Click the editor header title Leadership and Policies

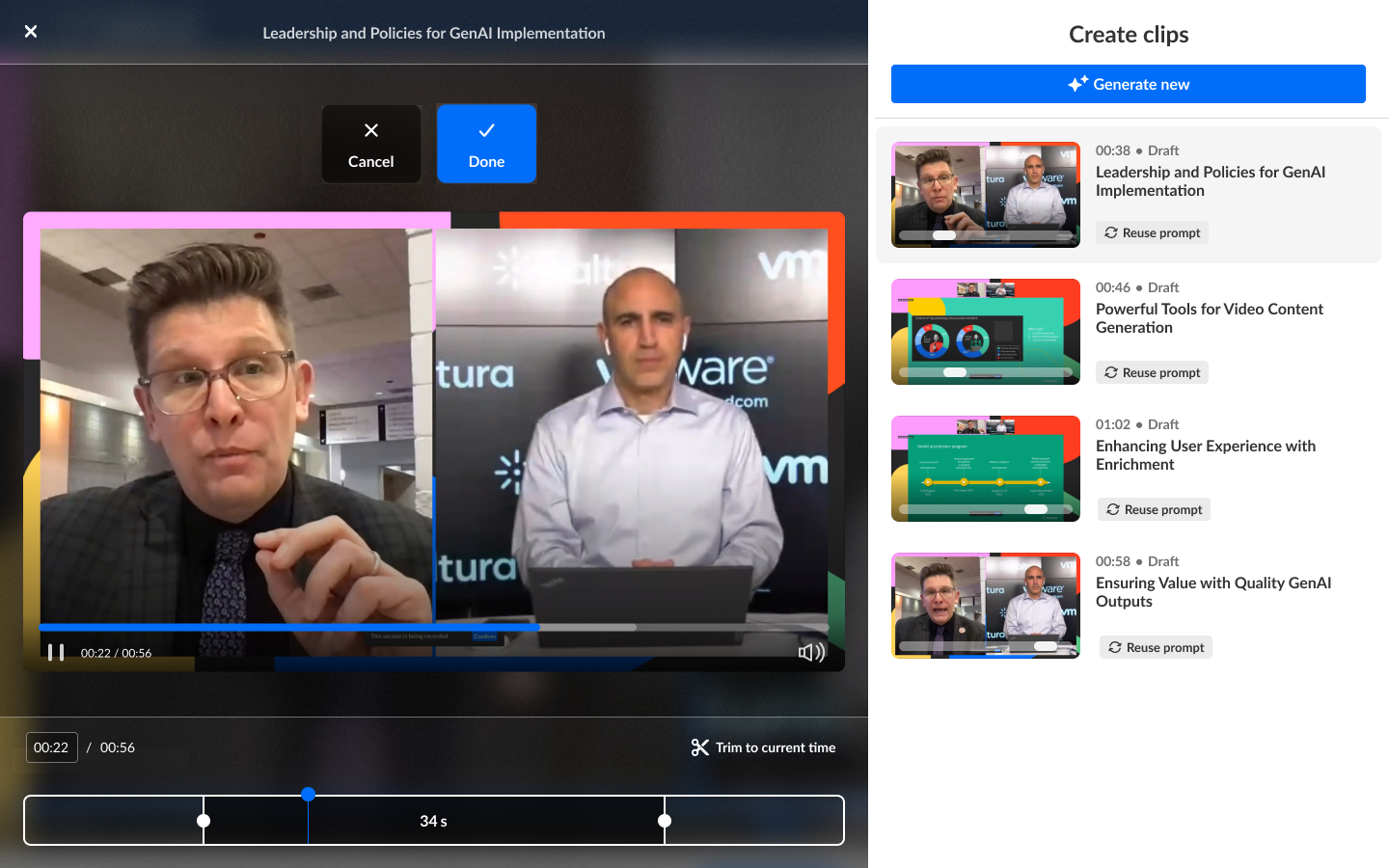click(434, 33)
